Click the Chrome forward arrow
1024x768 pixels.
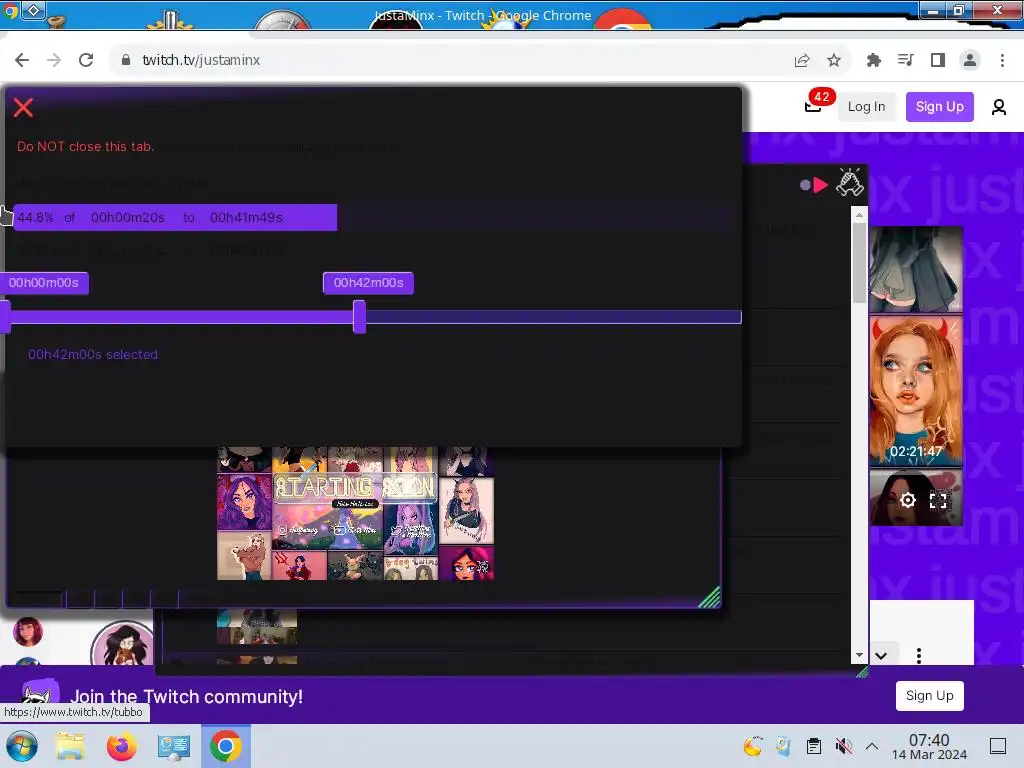(54, 60)
